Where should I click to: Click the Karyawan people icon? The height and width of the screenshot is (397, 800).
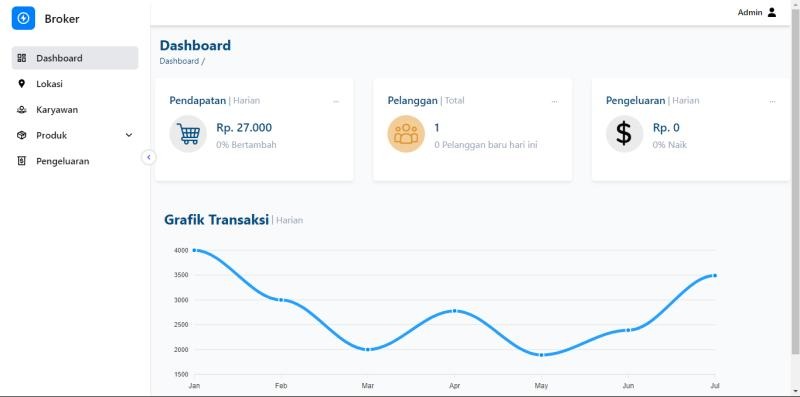point(21,110)
